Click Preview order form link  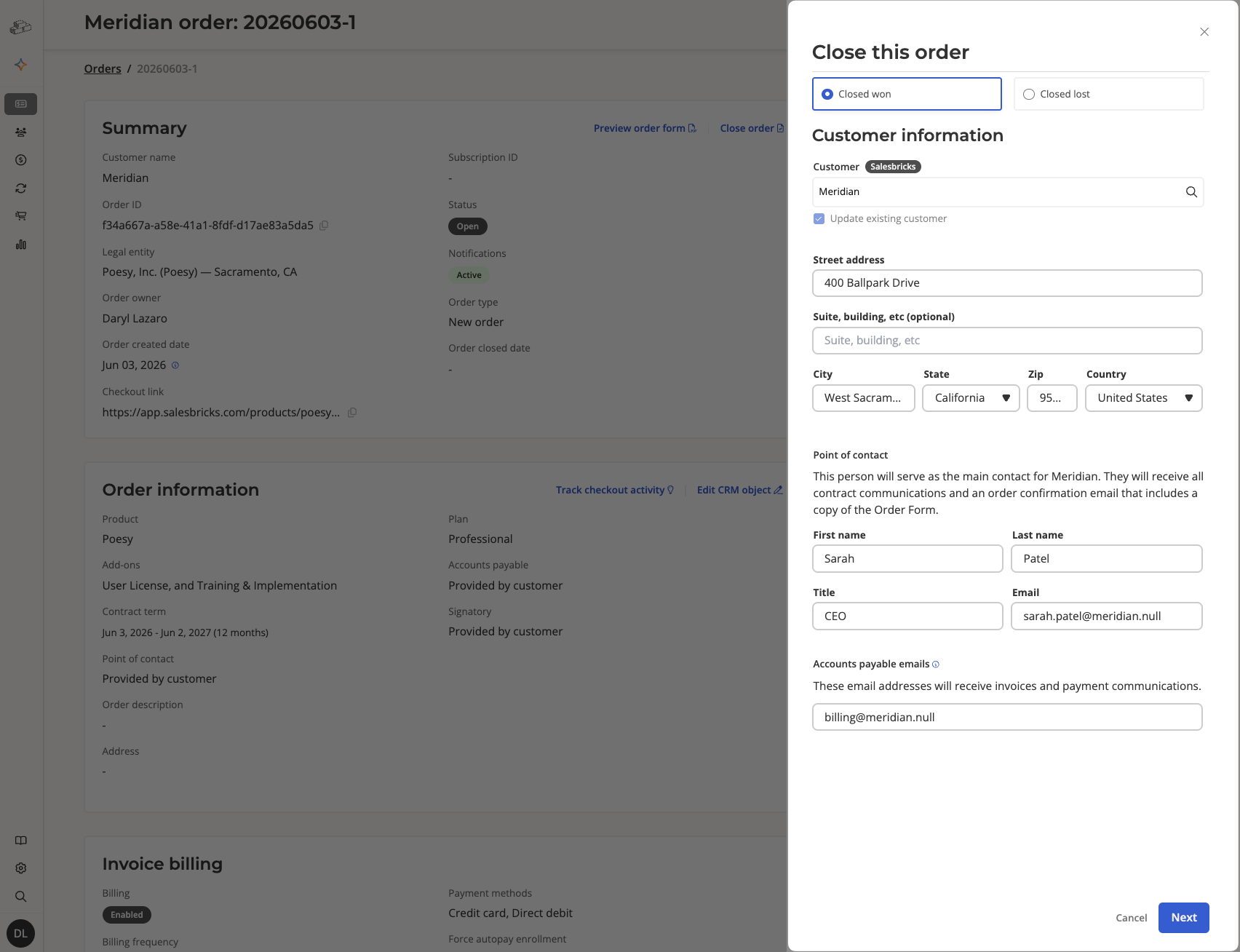(x=645, y=128)
